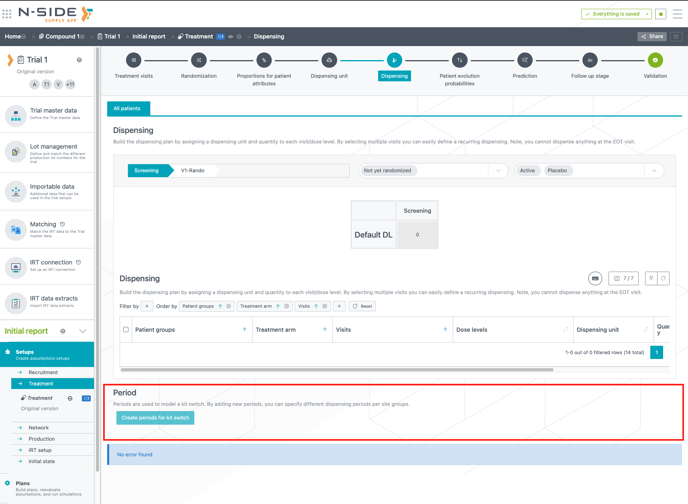The height and width of the screenshot is (504, 688).
Task: Toggle sort direction on Treatment arm column
Action: 325,329
